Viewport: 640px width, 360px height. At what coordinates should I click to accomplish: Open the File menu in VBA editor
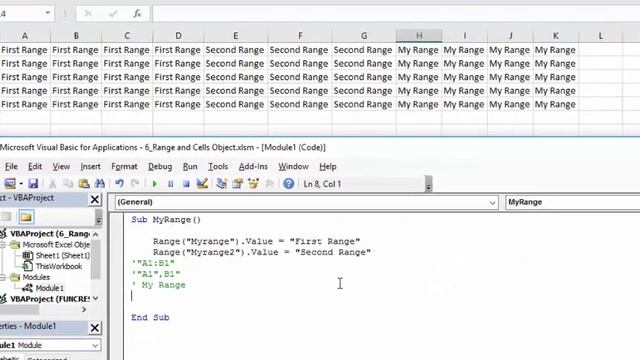click(11, 167)
